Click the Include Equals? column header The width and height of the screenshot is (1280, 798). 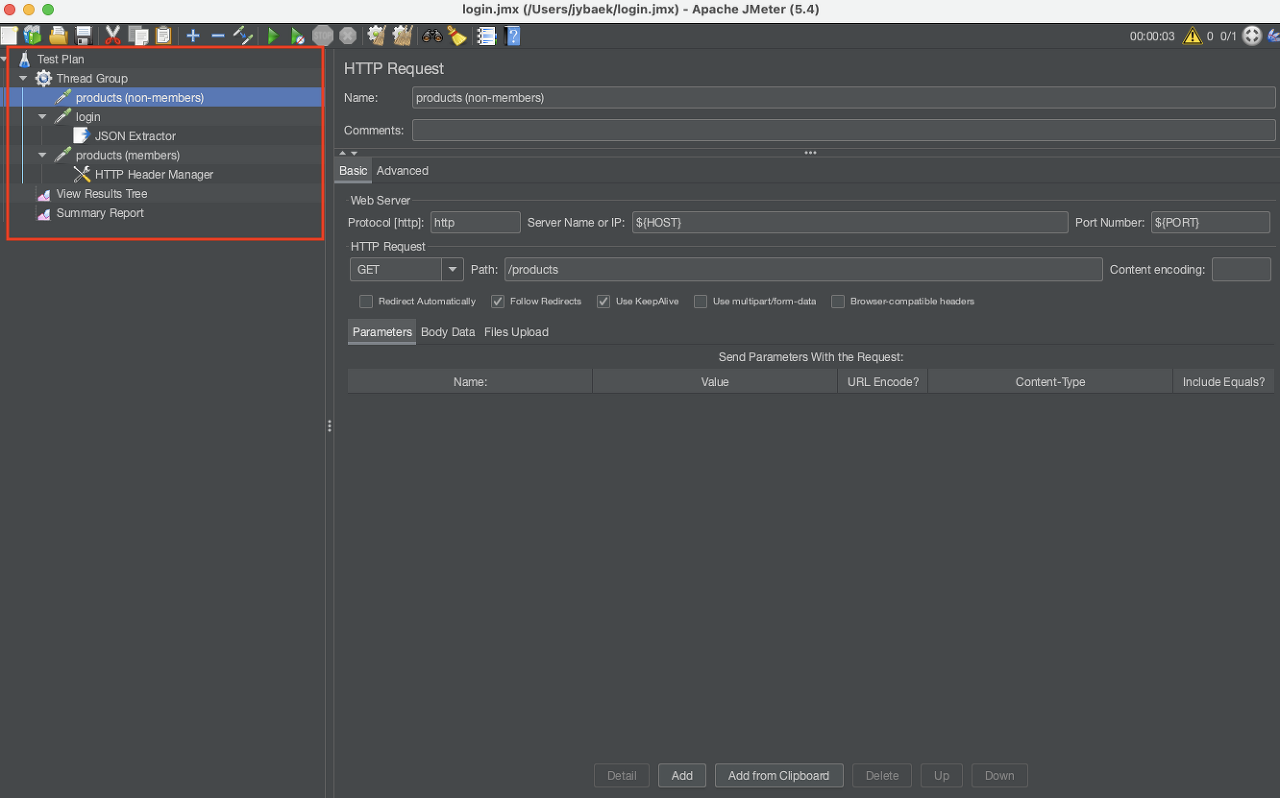tap(1224, 381)
